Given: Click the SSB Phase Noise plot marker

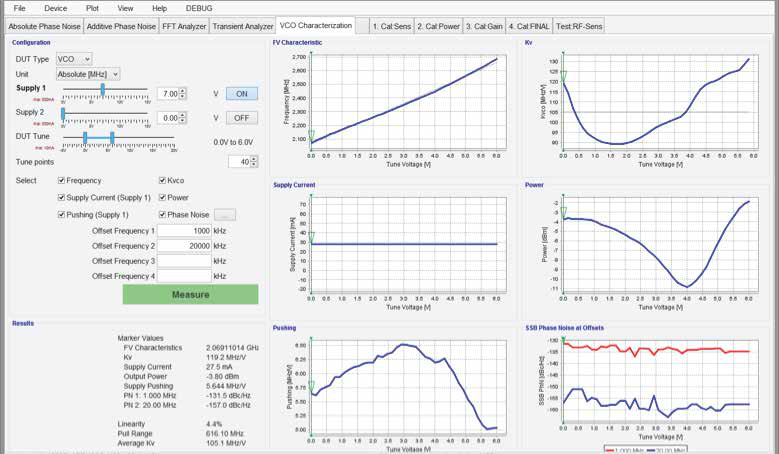Looking at the screenshot, I should 563,339.
